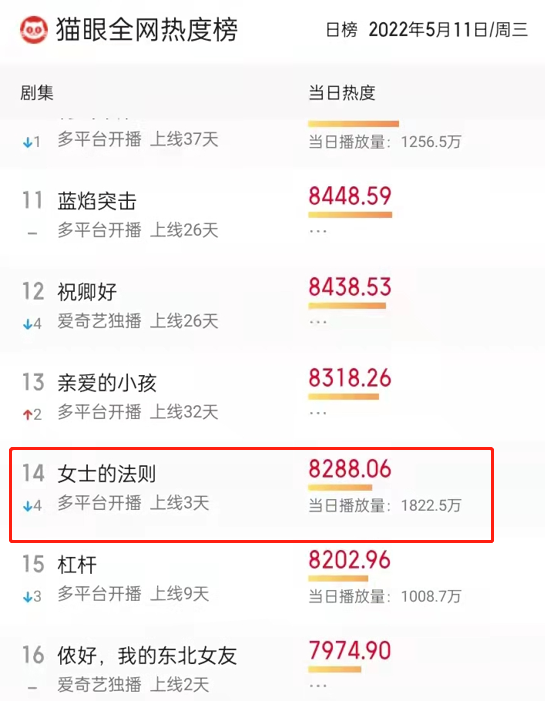Open the 蓝焰突击 series entry

97,201
